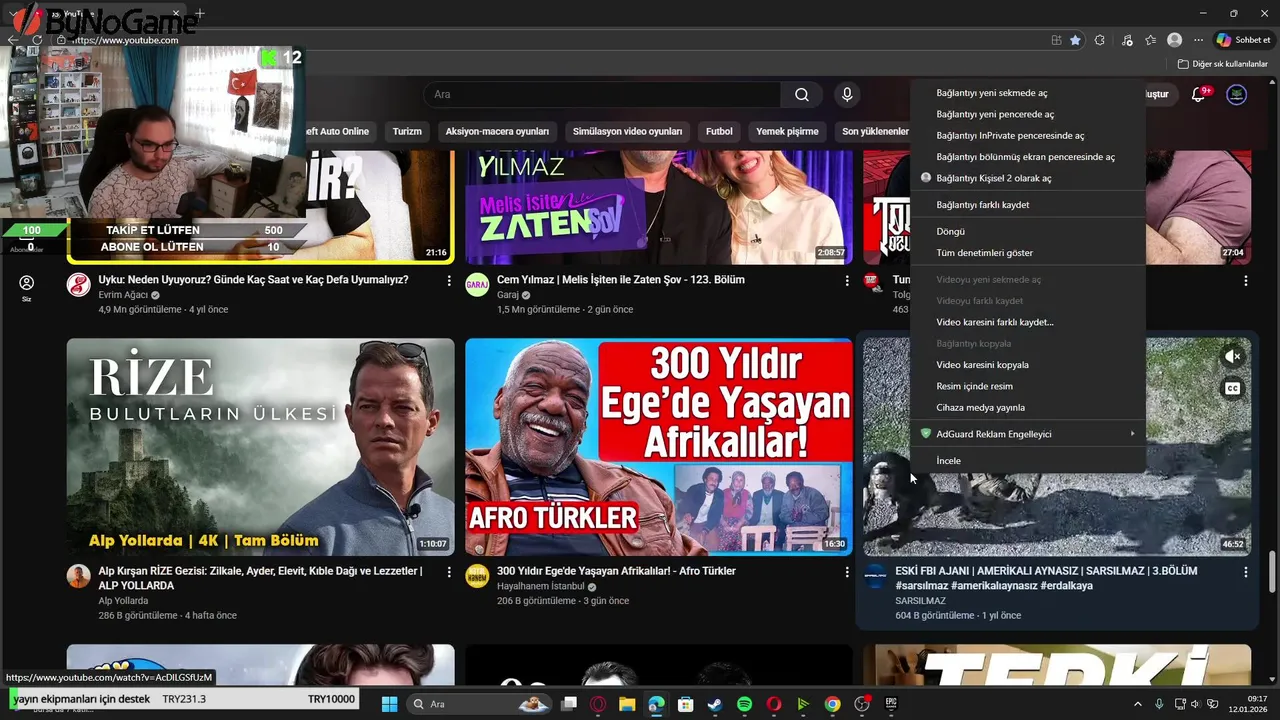Open Edge Settings and more menu
This screenshot has height=720, width=1280.
(1198, 40)
